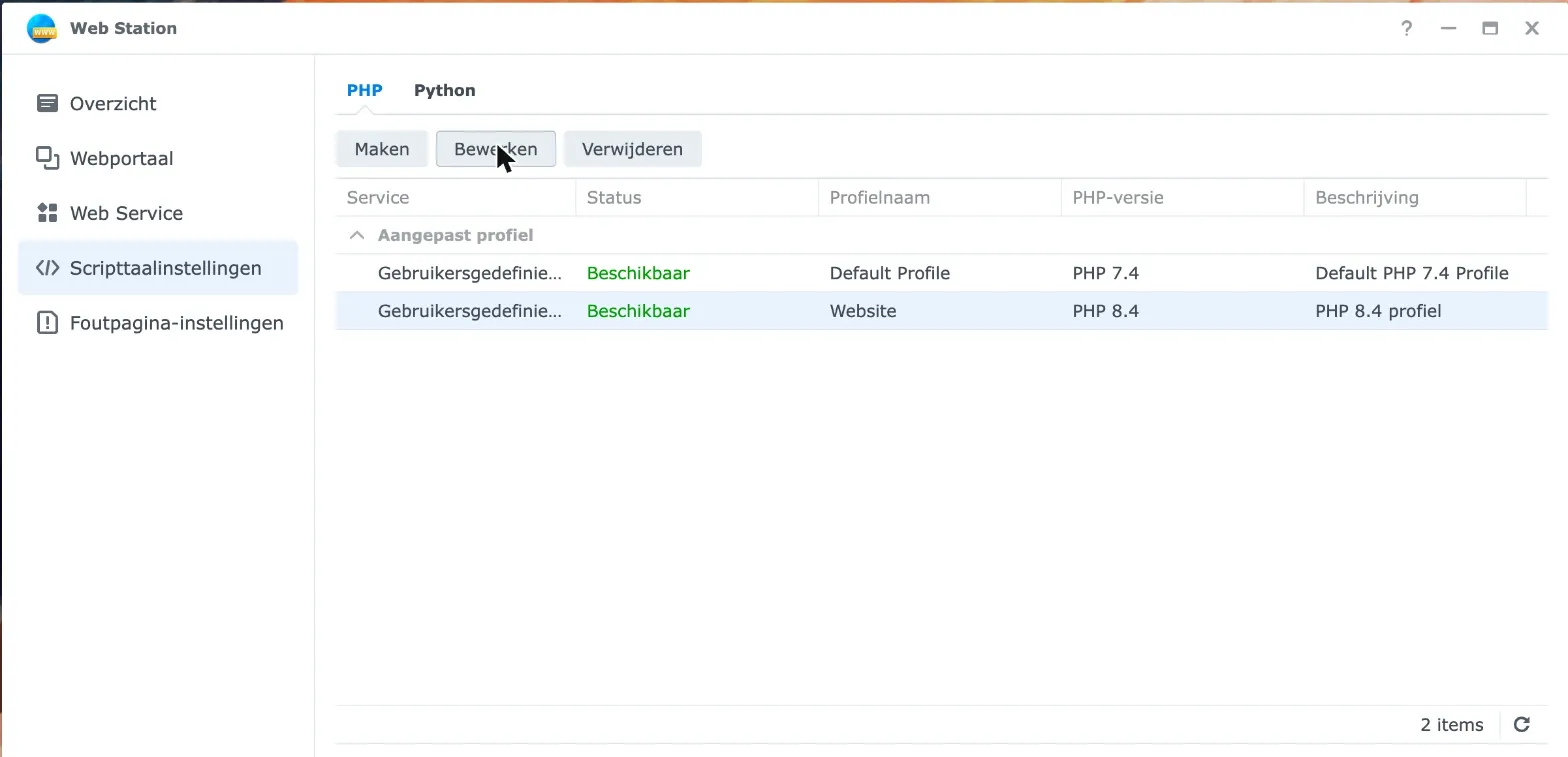Click the Service cell in Default Profile row
Viewport: 1568px width, 757px height.
[x=470, y=273]
